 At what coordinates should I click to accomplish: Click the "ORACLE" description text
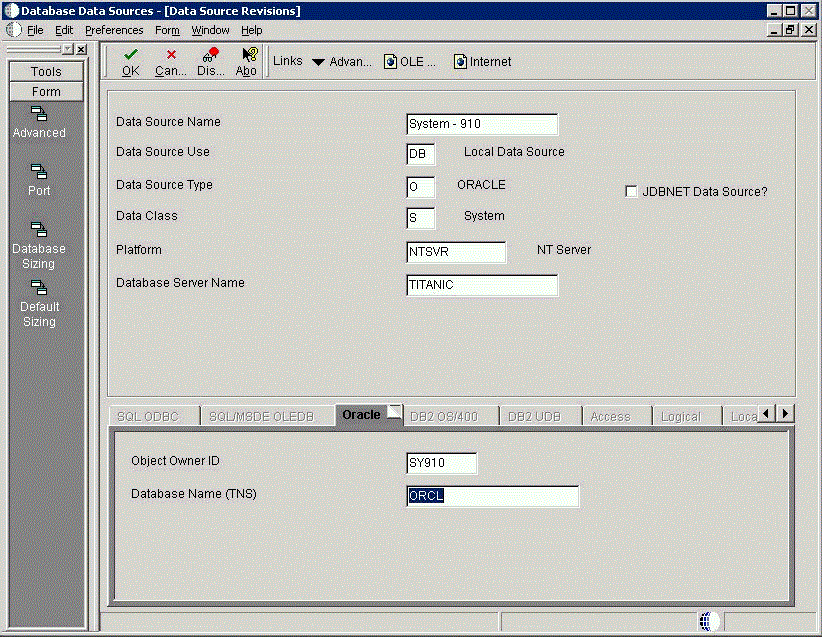481,185
